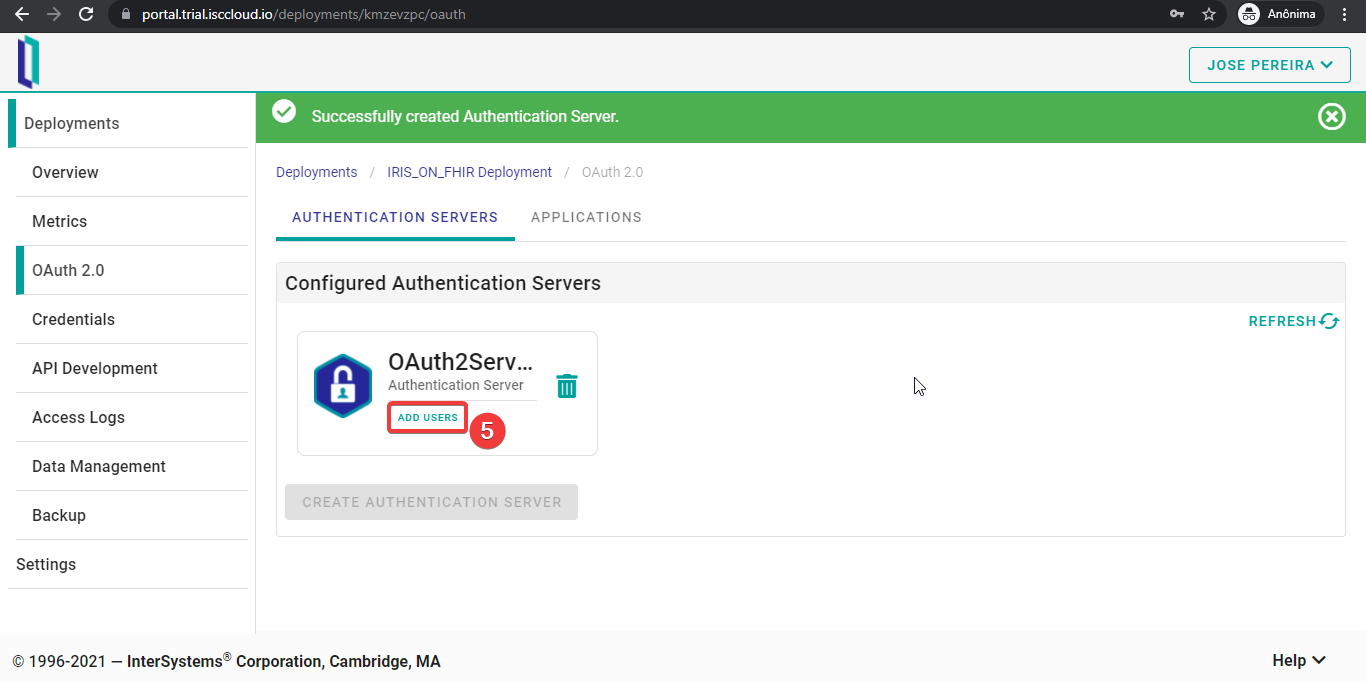Open Backup in the sidebar
1366x681 pixels.
click(x=132, y=515)
